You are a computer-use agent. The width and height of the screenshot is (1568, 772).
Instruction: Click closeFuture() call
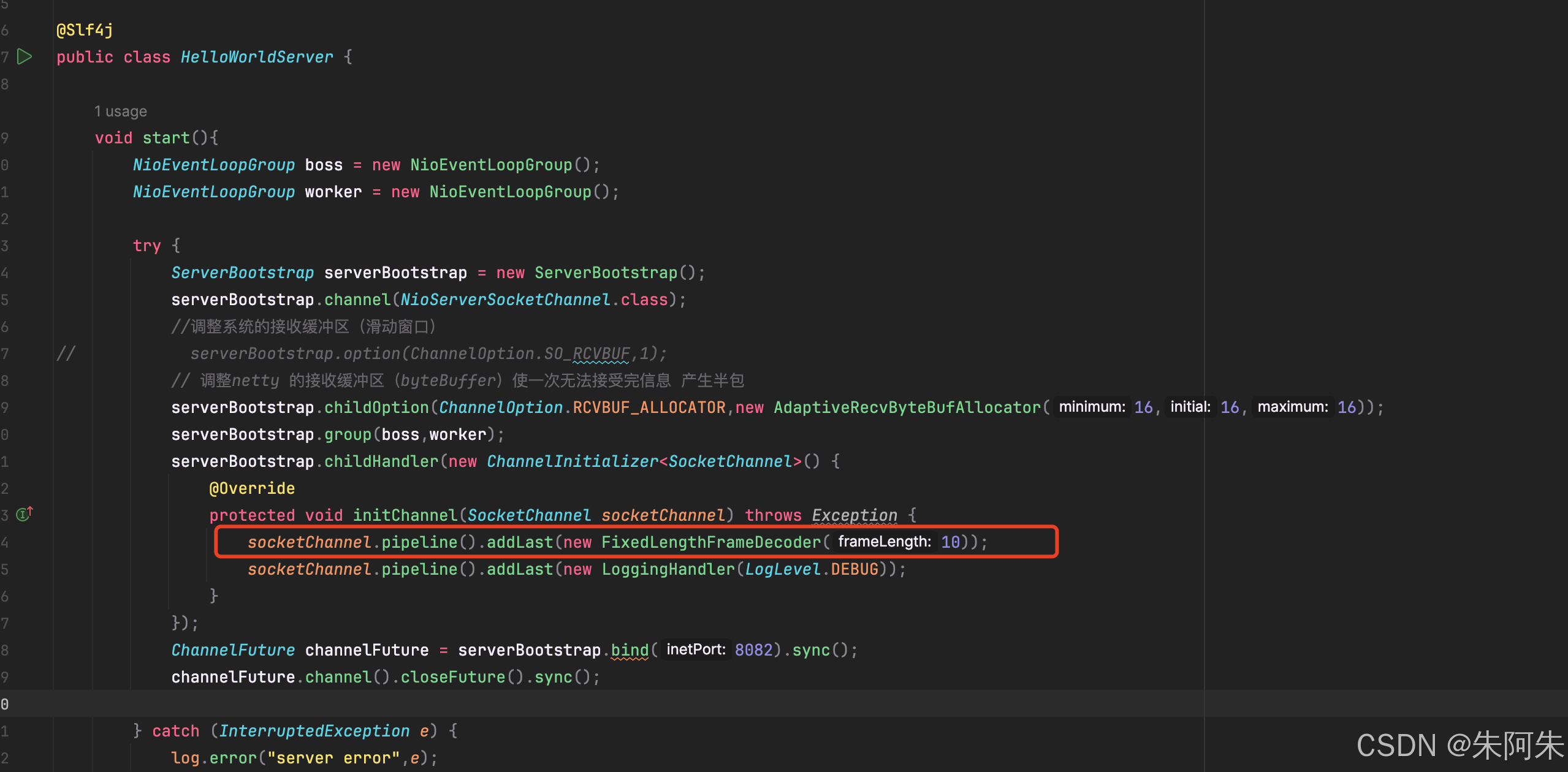click(x=462, y=677)
